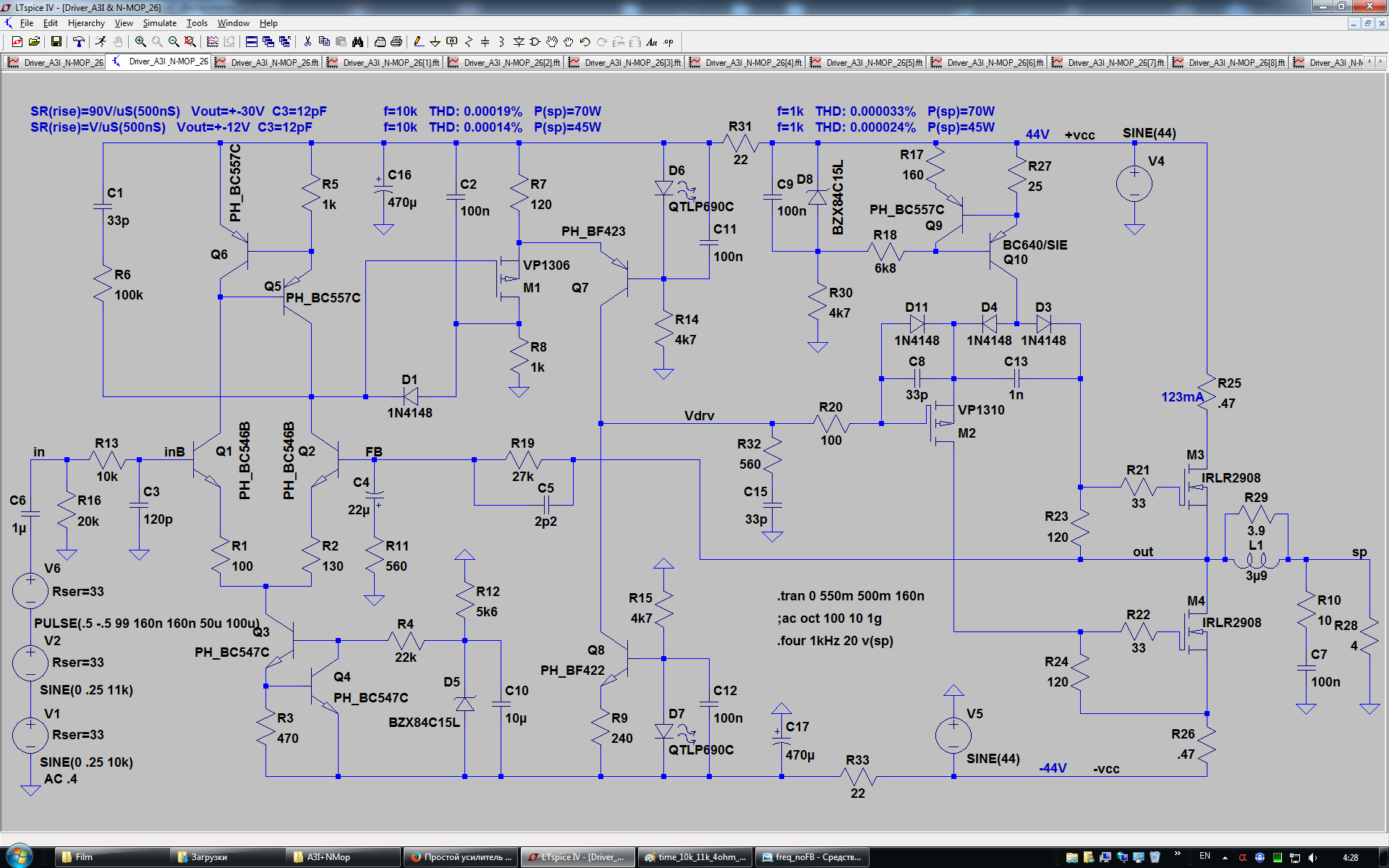This screenshot has height=868, width=1389.
Task: Select the ';ac oct 100 10 1g' comment
Action: click(x=829, y=618)
